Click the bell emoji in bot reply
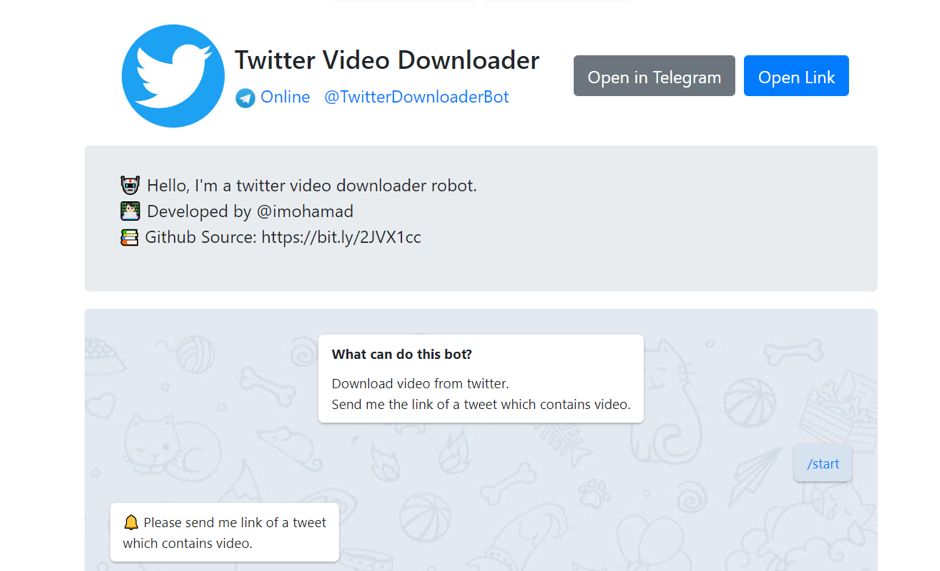Viewport: 940px width, 571px height. tap(131, 522)
